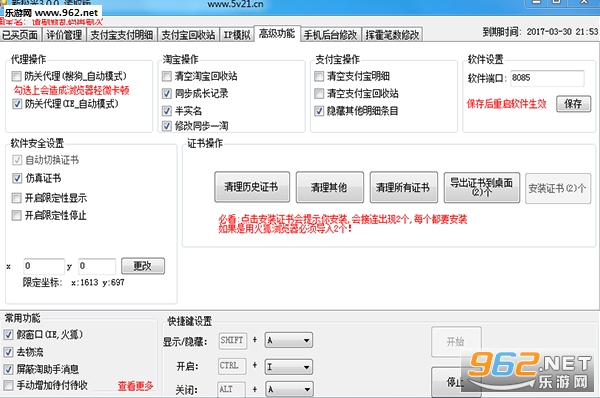Click the 到期时间 date text
This screenshot has height=398, width=600.
(x=540, y=32)
